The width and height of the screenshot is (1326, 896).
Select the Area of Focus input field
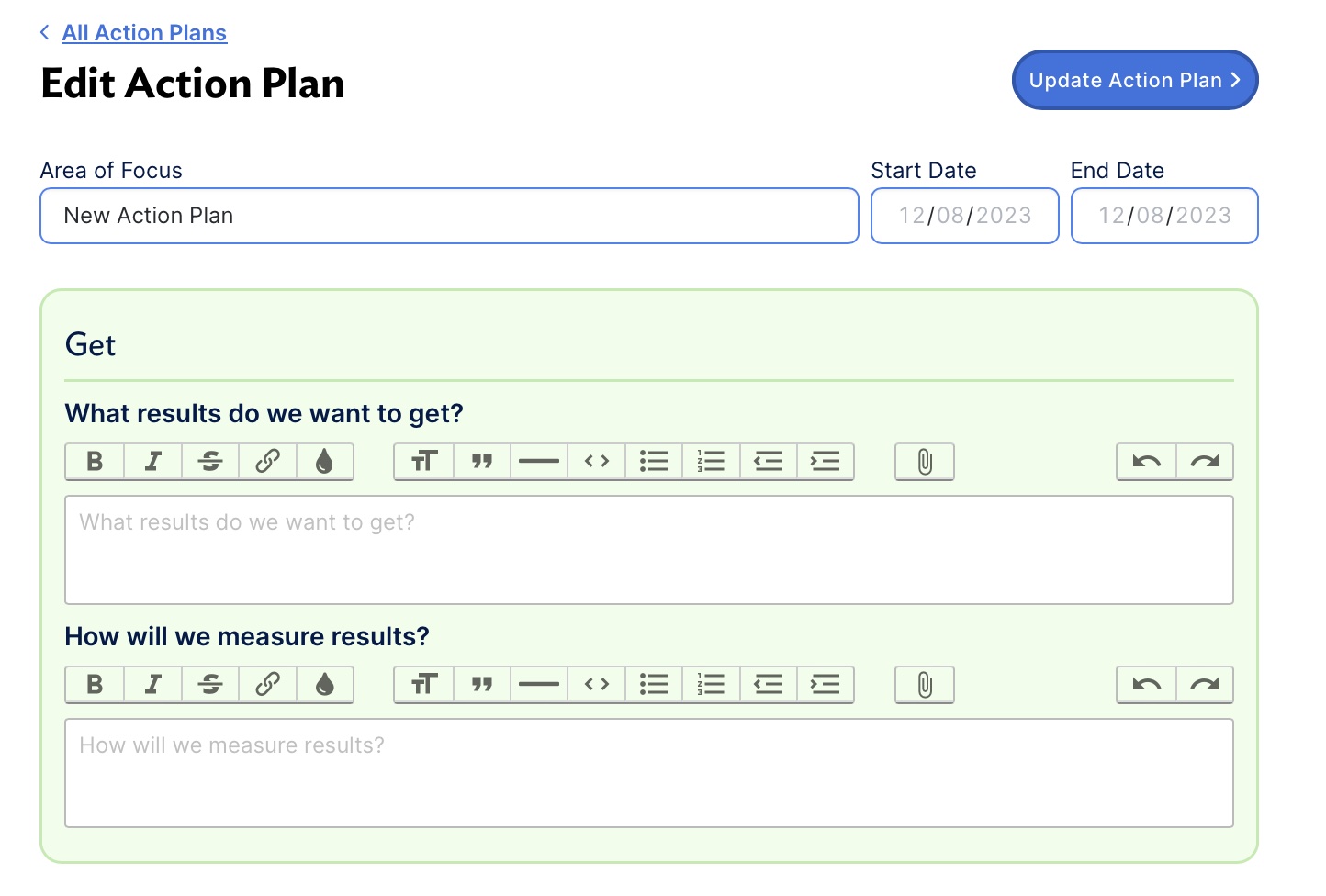coord(449,216)
